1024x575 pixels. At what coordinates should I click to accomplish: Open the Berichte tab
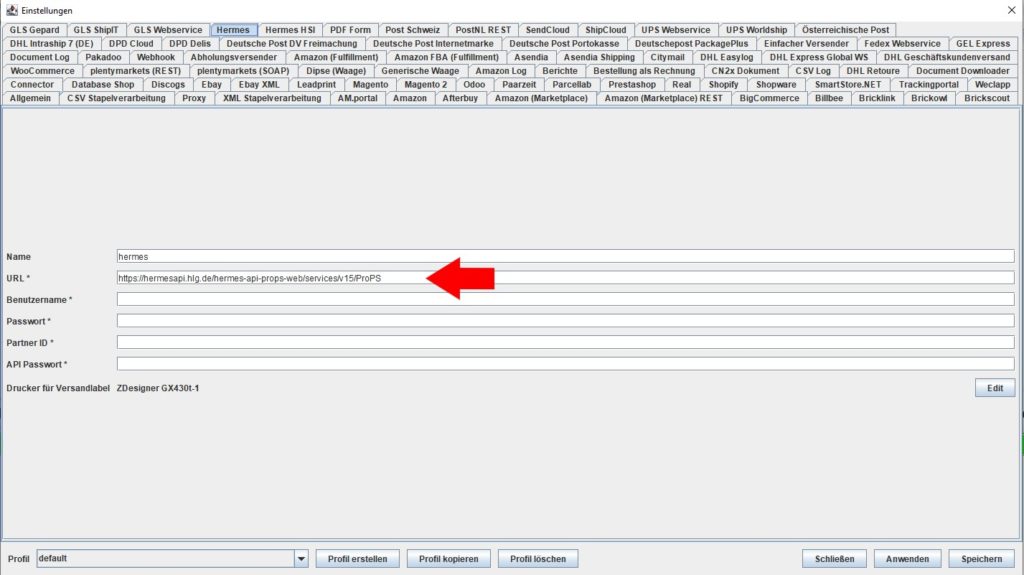click(x=560, y=71)
